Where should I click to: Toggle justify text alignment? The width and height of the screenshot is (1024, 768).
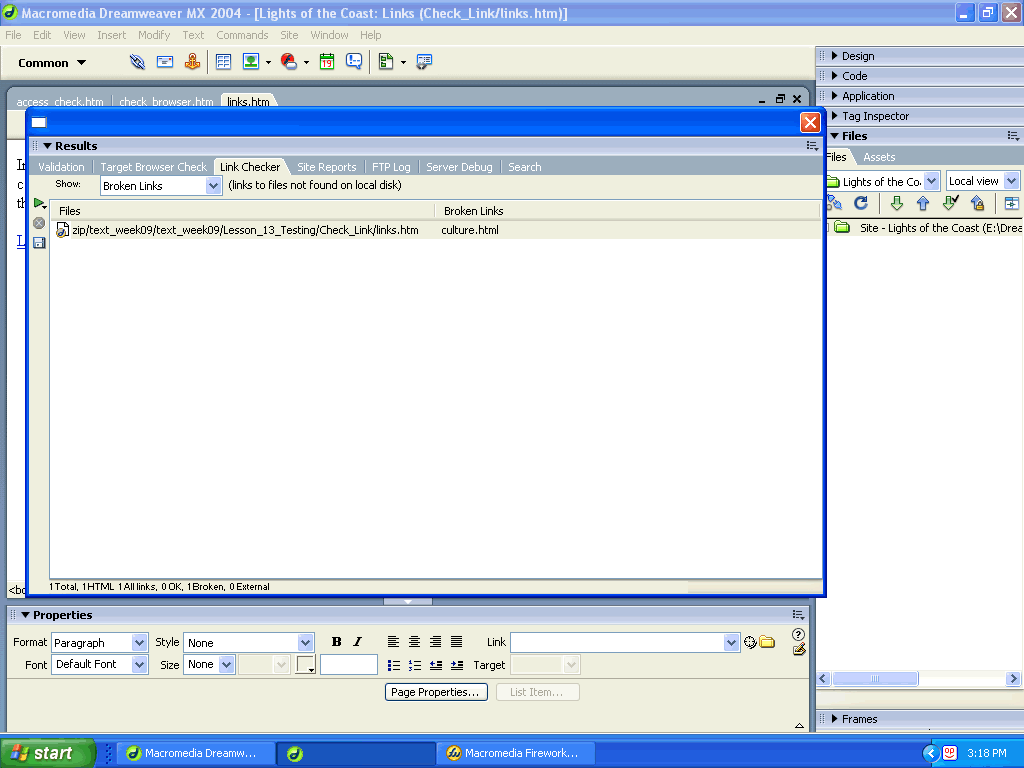pos(456,642)
